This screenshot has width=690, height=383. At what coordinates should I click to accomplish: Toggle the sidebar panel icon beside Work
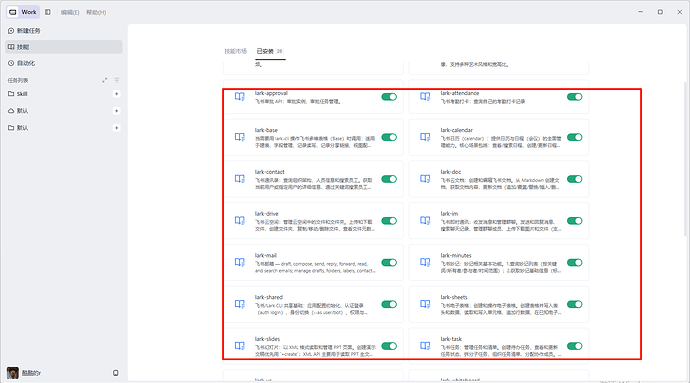(x=48, y=12)
